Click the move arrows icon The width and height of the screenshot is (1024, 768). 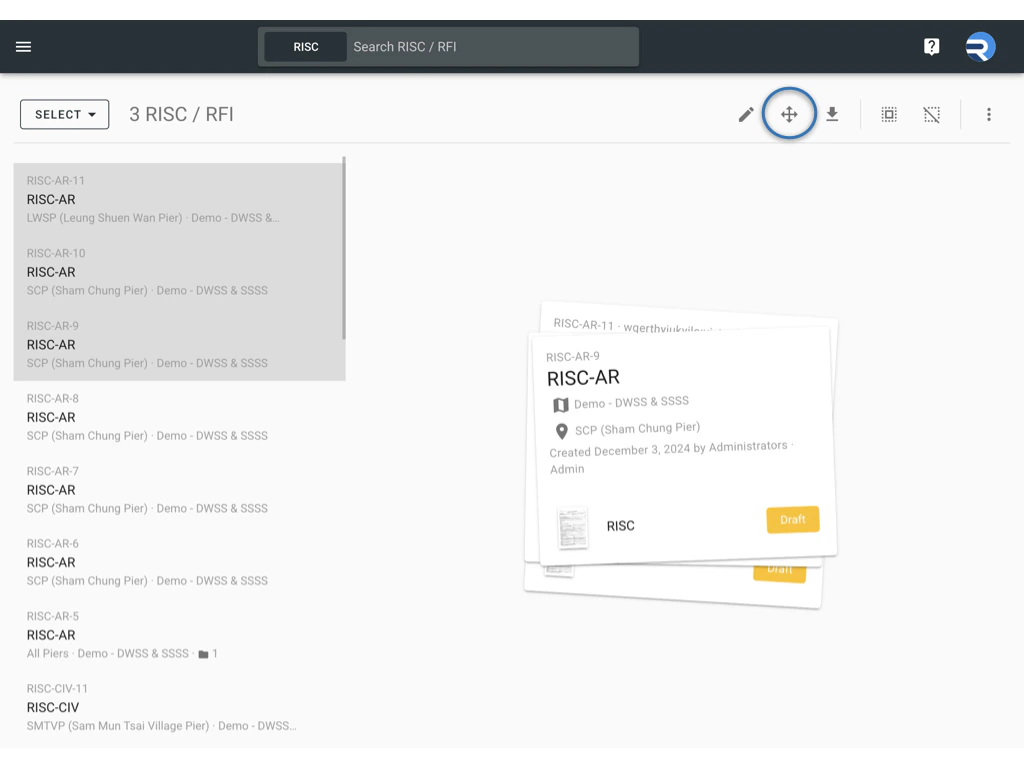789,114
